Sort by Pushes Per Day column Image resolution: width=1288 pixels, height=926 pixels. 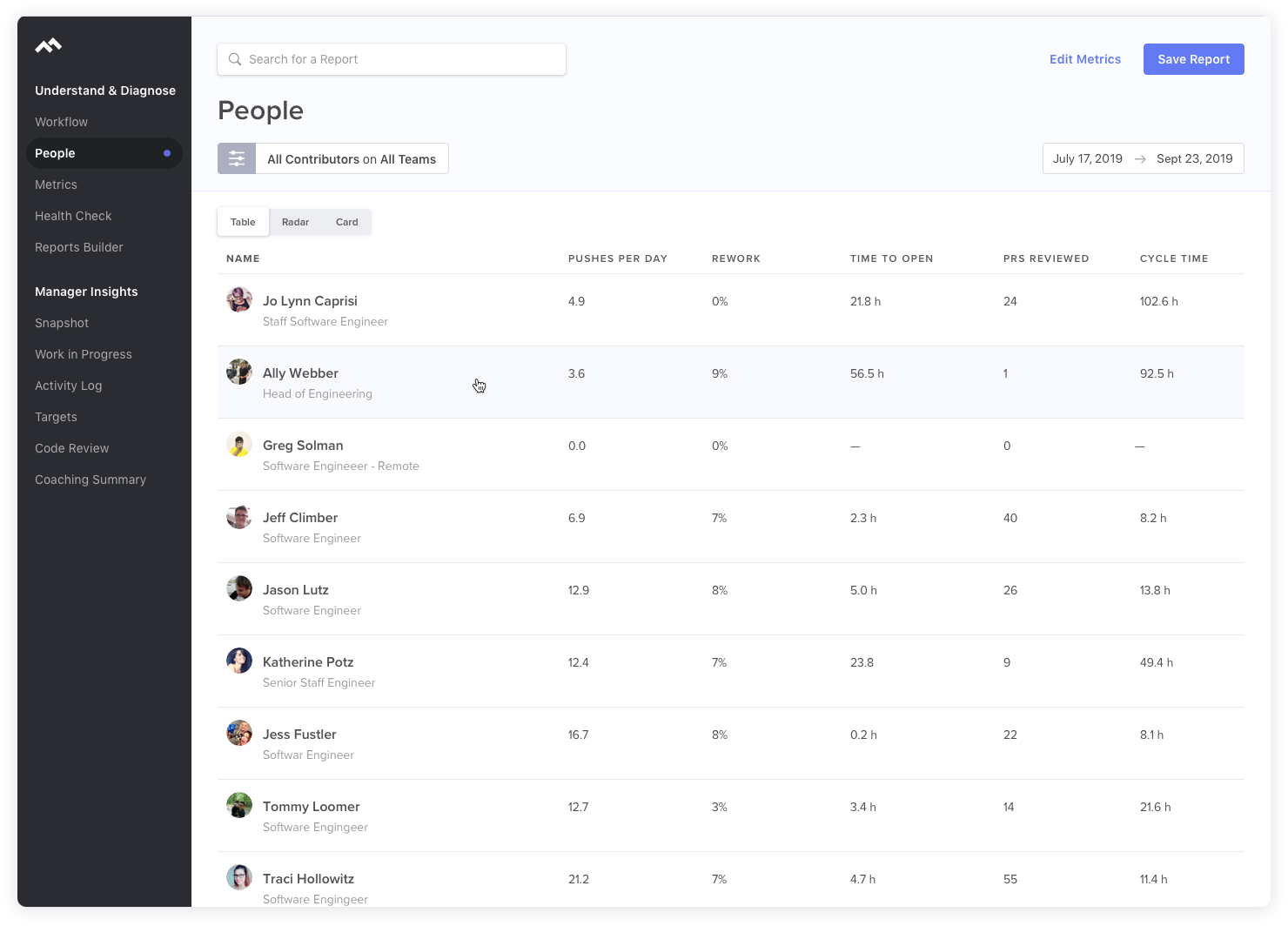click(618, 258)
